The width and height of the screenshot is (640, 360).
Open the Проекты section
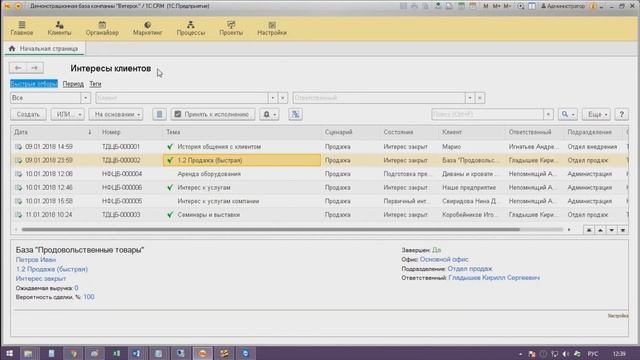(x=231, y=28)
